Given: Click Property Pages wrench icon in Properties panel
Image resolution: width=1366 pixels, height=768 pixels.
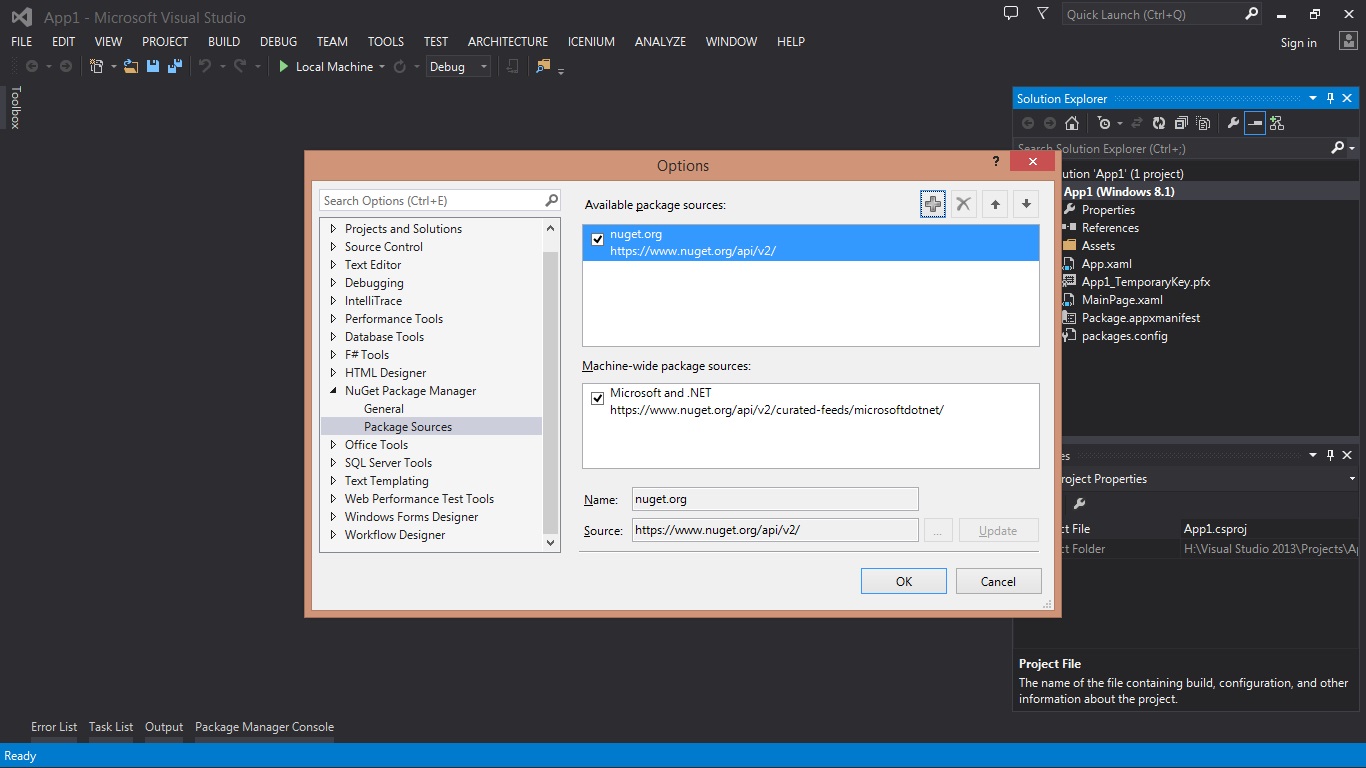Looking at the screenshot, I should (1079, 504).
